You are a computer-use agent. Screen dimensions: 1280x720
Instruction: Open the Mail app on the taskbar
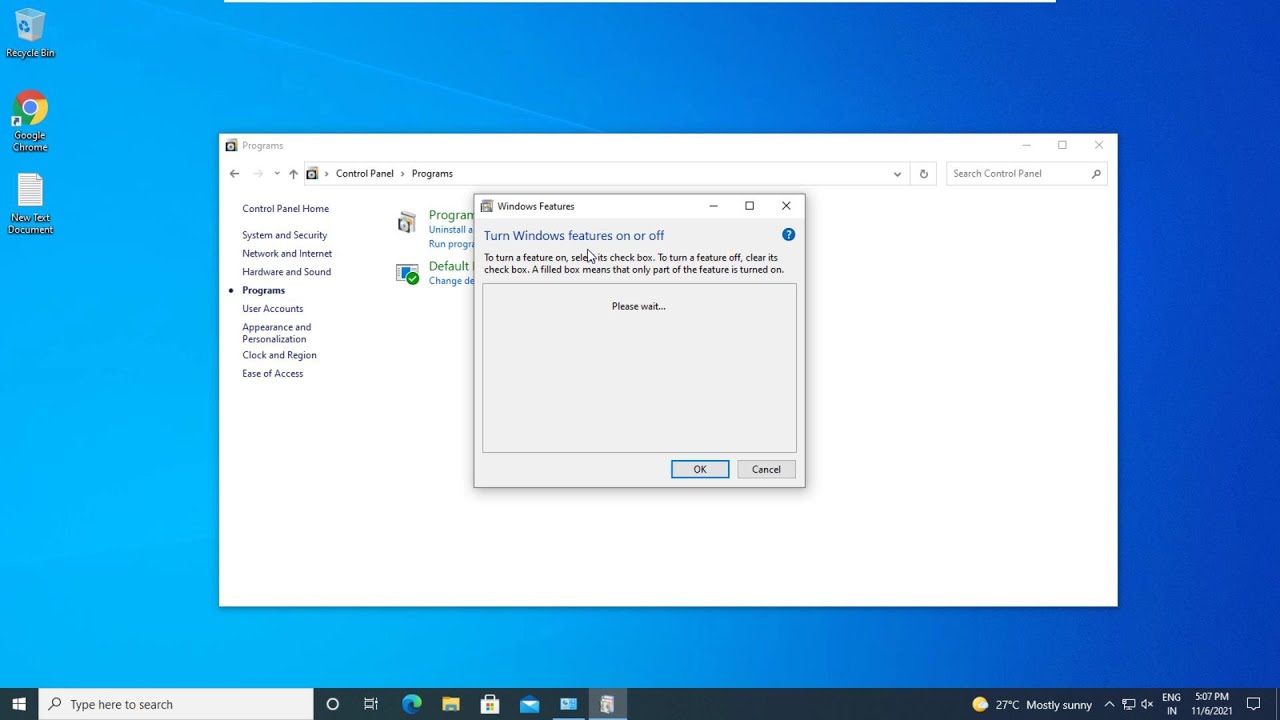point(529,704)
